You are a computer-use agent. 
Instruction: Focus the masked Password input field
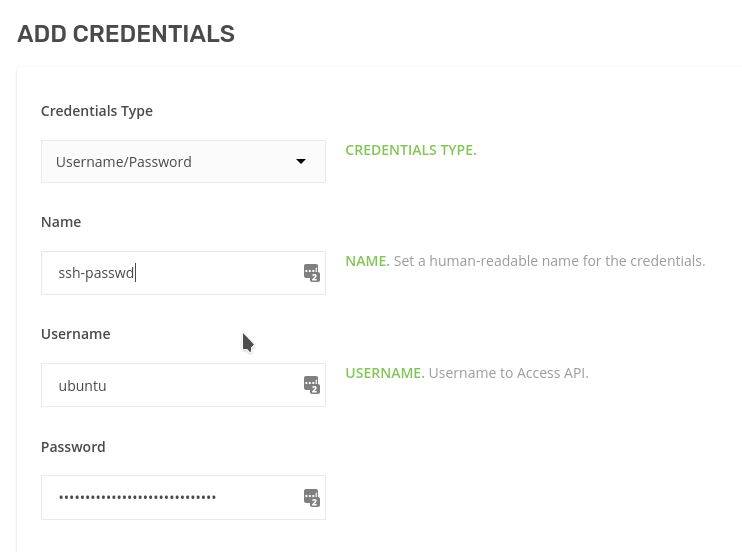pyautogui.click(x=183, y=498)
